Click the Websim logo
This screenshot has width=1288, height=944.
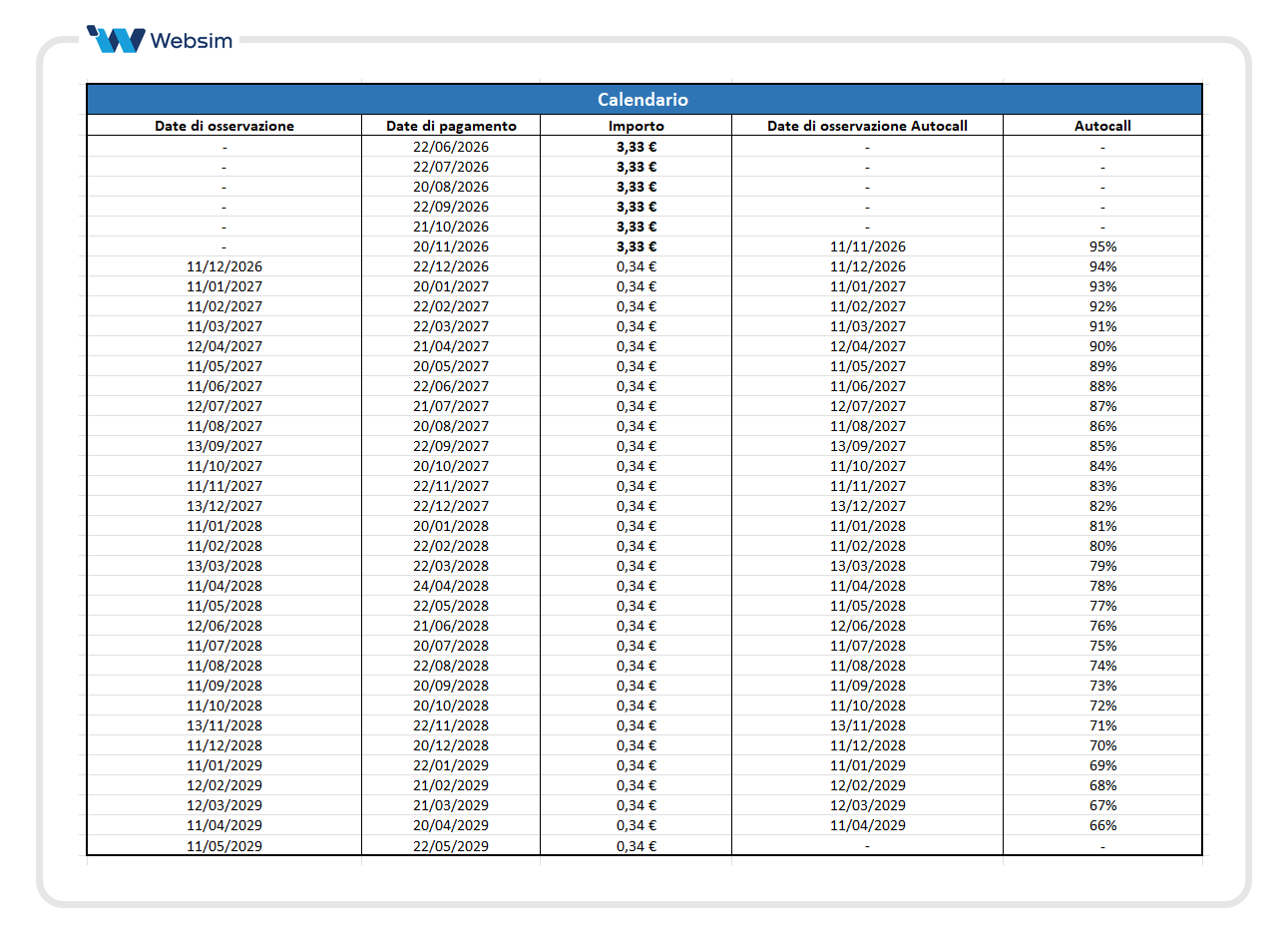[160, 40]
